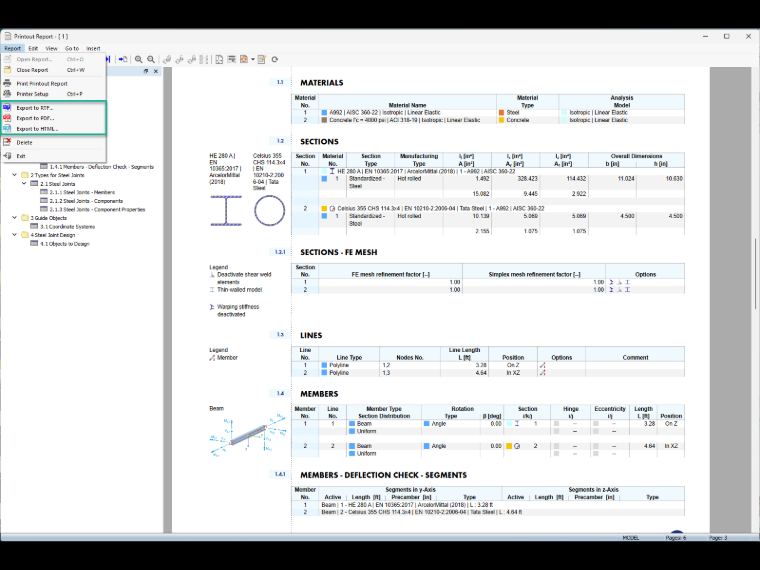Image resolution: width=760 pixels, height=570 pixels.
Task: Click the Printer Setup icon
Action: click(7, 94)
